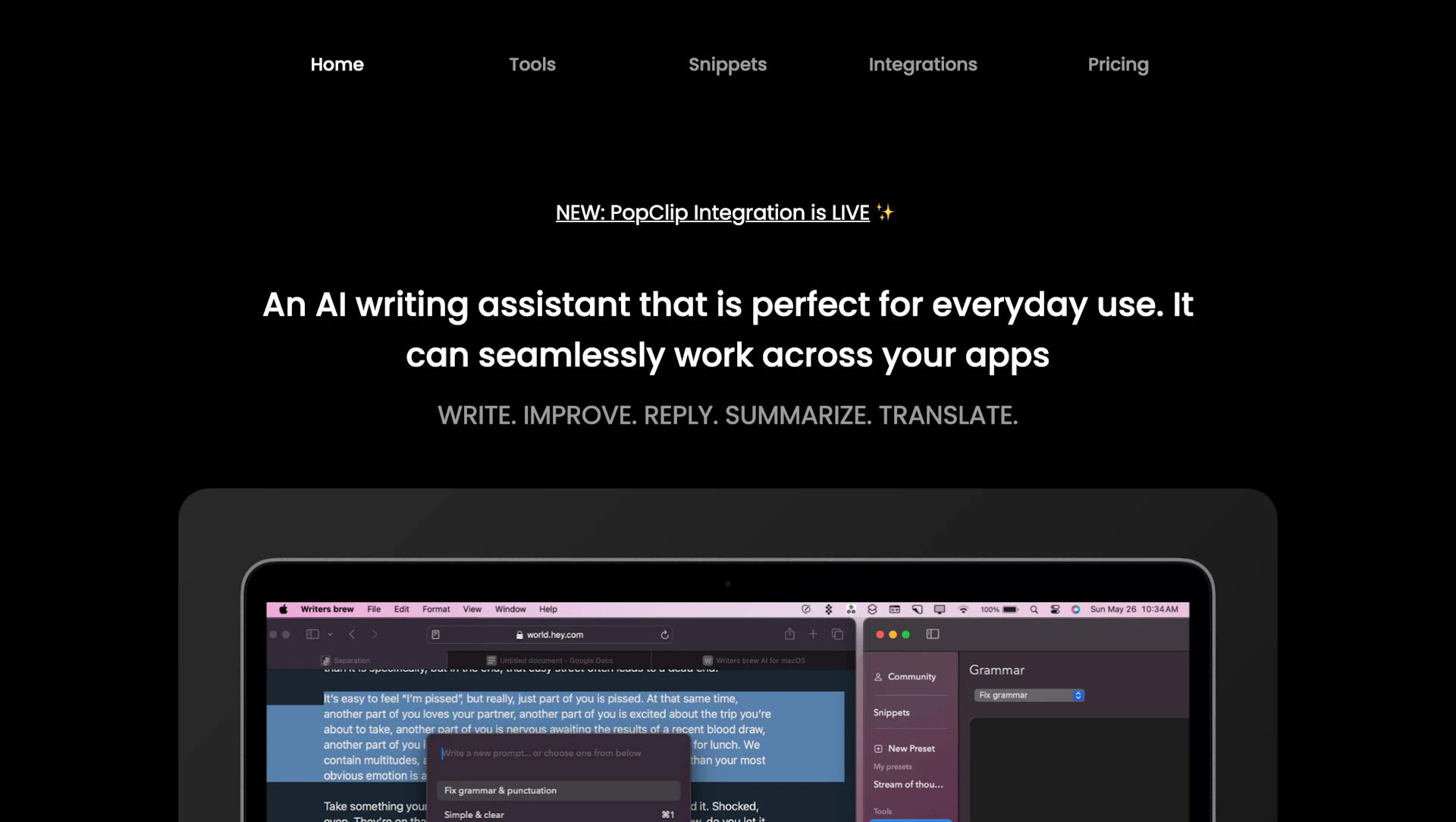Click the Community person icon
Screen dimensions: 1456x822
click(x=878, y=676)
